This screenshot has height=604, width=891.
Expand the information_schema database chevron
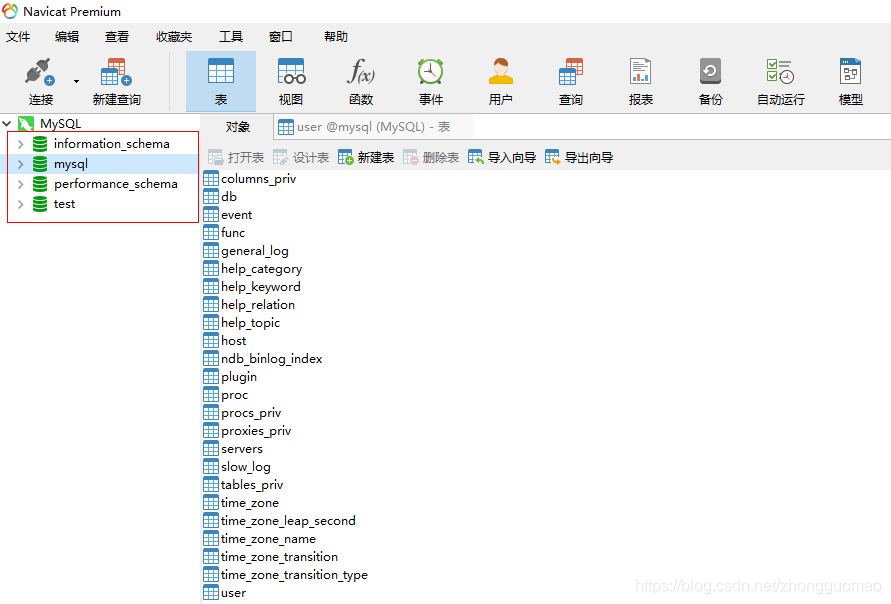pyautogui.click(x=20, y=144)
